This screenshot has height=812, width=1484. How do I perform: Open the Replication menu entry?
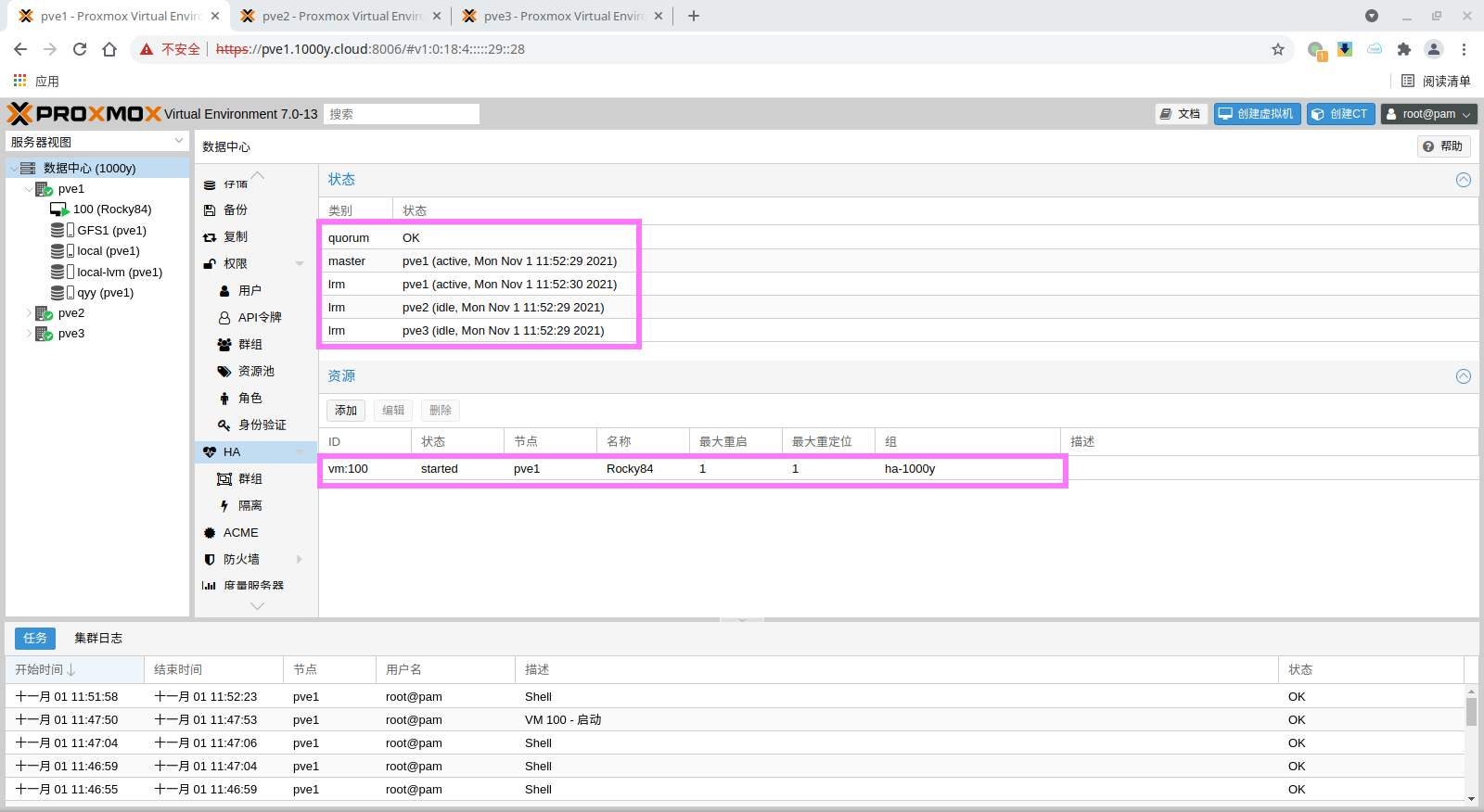point(236,237)
